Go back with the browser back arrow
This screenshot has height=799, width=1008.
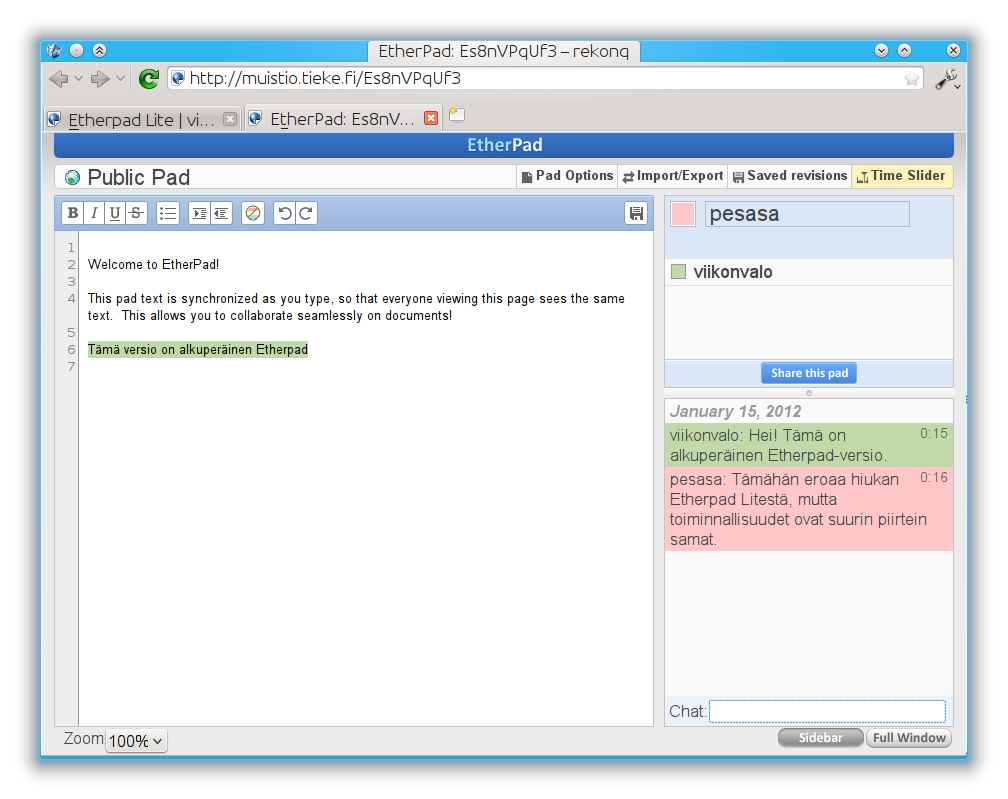tap(58, 79)
